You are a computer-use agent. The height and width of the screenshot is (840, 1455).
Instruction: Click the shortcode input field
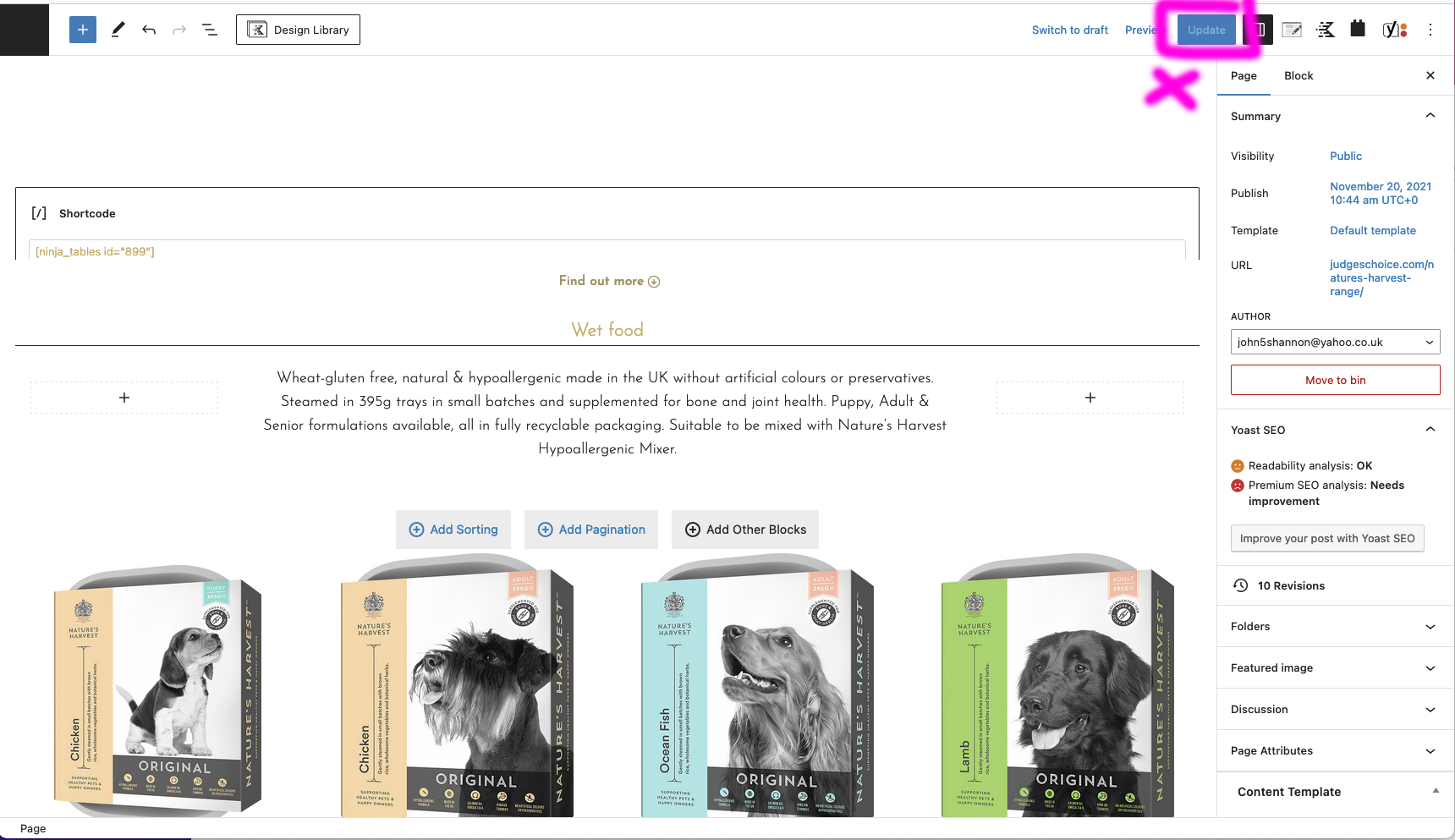607,251
